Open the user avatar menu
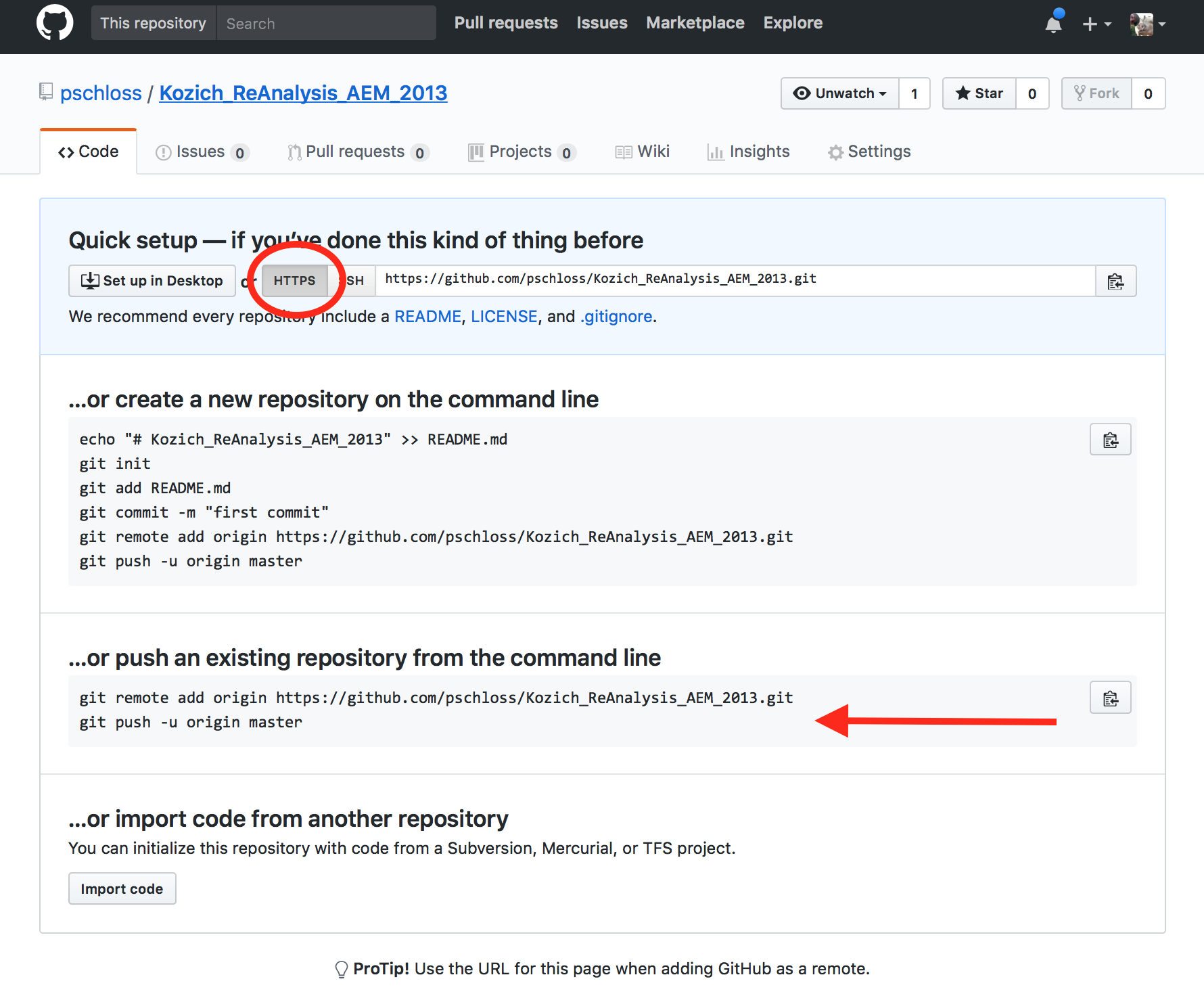This screenshot has width=1204, height=996. pos(1147,24)
